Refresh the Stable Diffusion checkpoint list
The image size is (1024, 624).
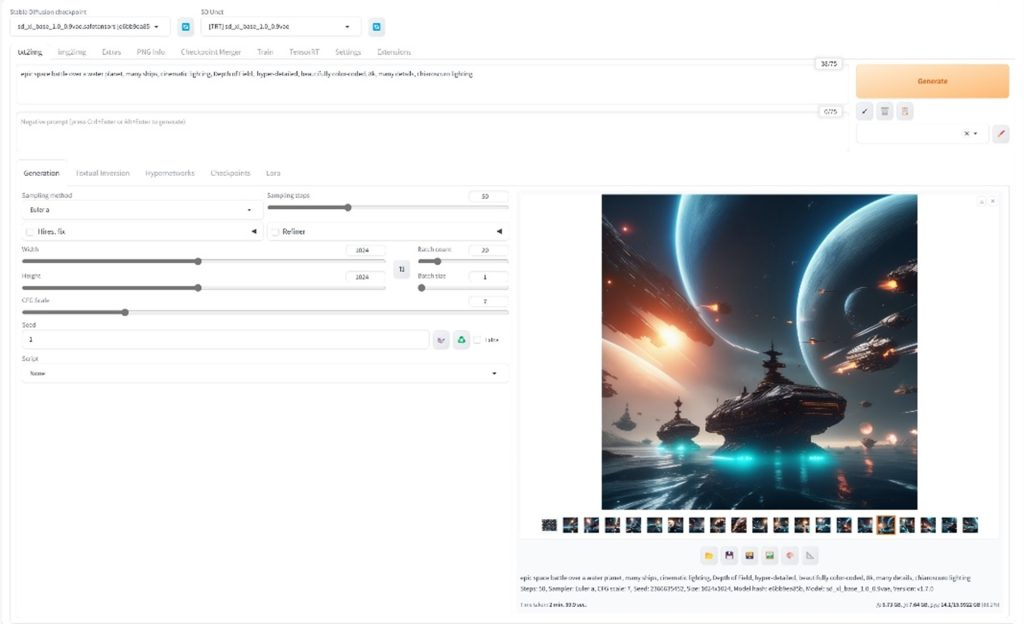[x=185, y=27]
